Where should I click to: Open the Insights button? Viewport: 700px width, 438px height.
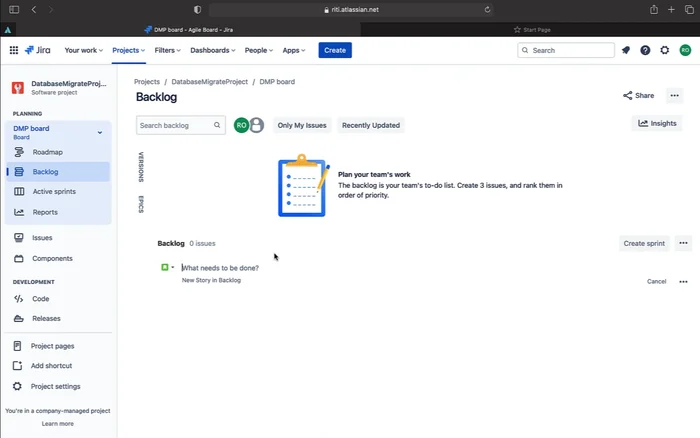657,124
